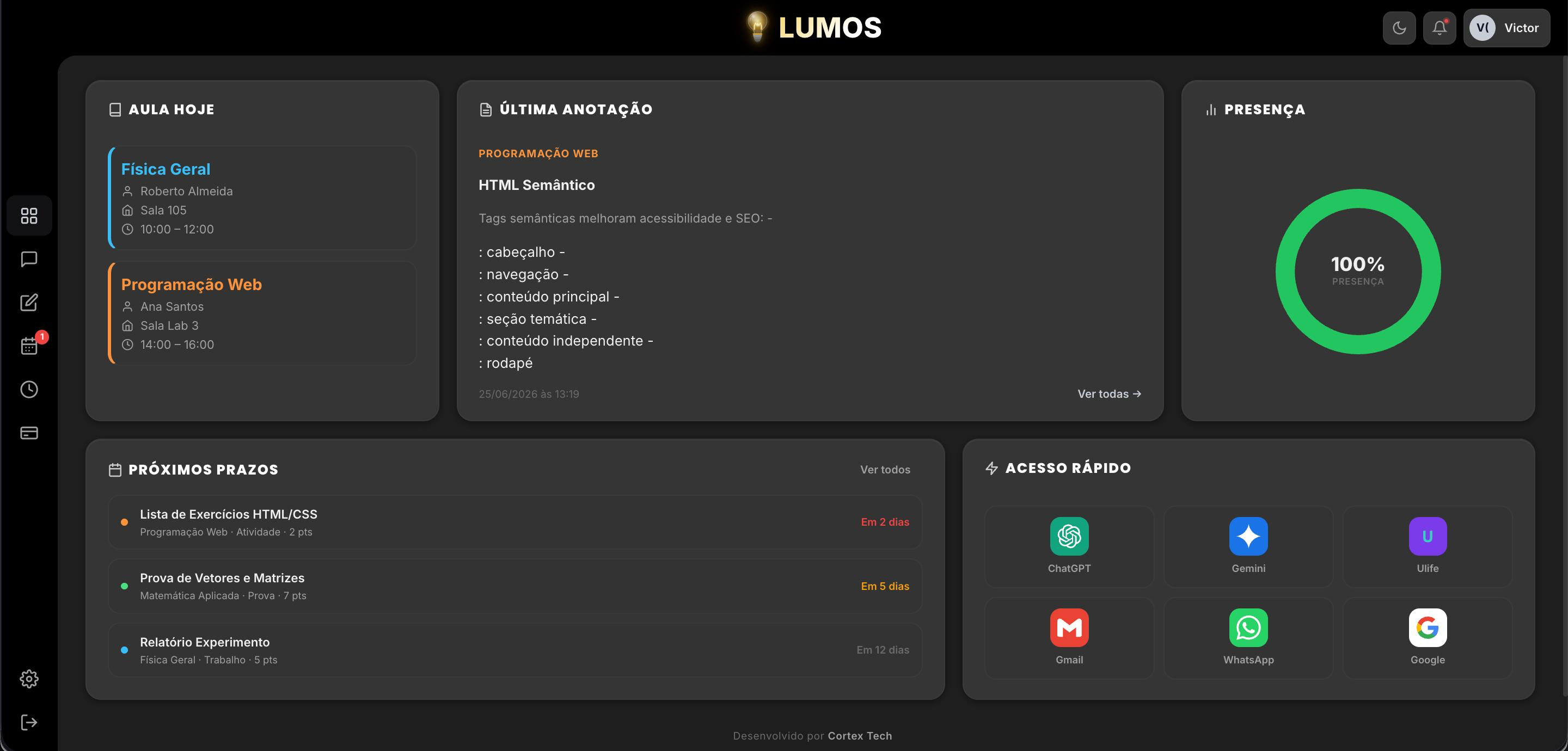Open WhatsApp quick access tile
The height and width of the screenshot is (751, 1568).
pos(1248,638)
